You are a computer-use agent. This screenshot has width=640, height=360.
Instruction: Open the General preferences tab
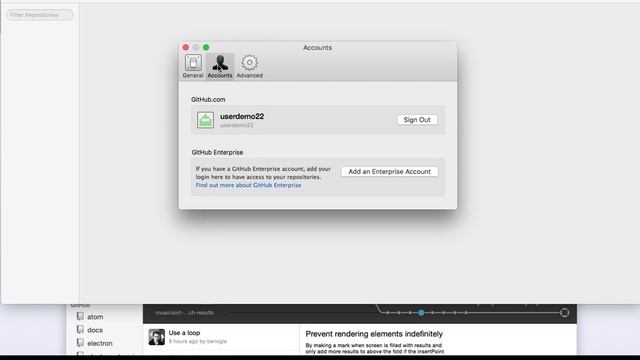pos(193,67)
